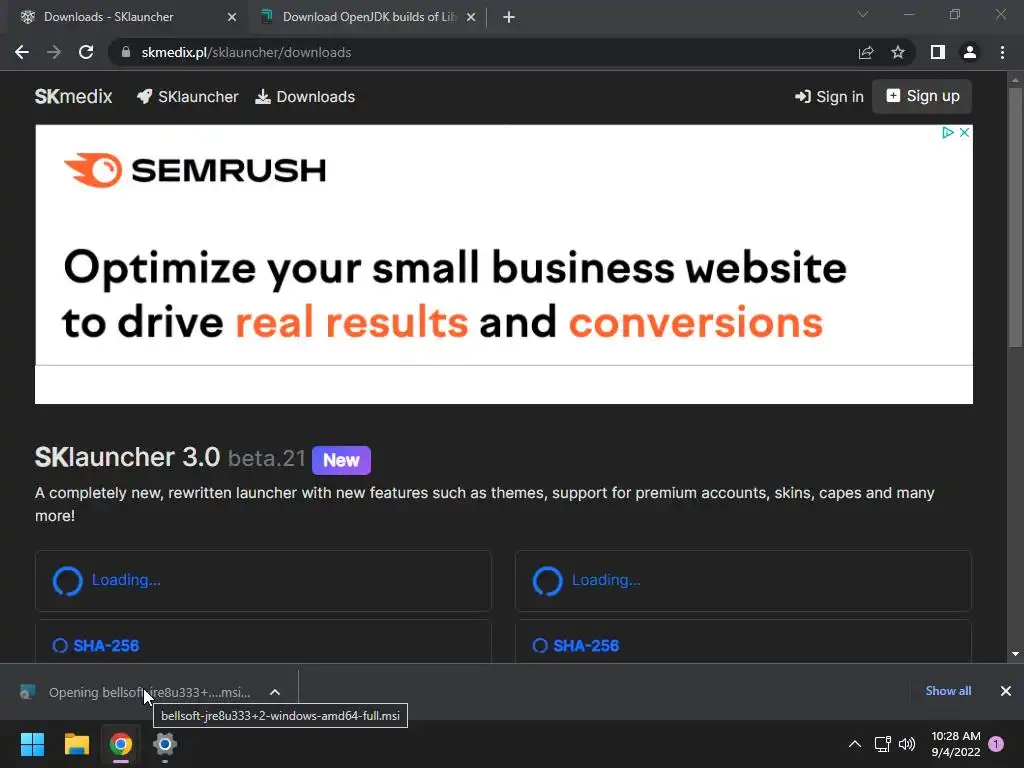The image size is (1024, 768).
Task: Open a new browser tab
Action: click(509, 17)
